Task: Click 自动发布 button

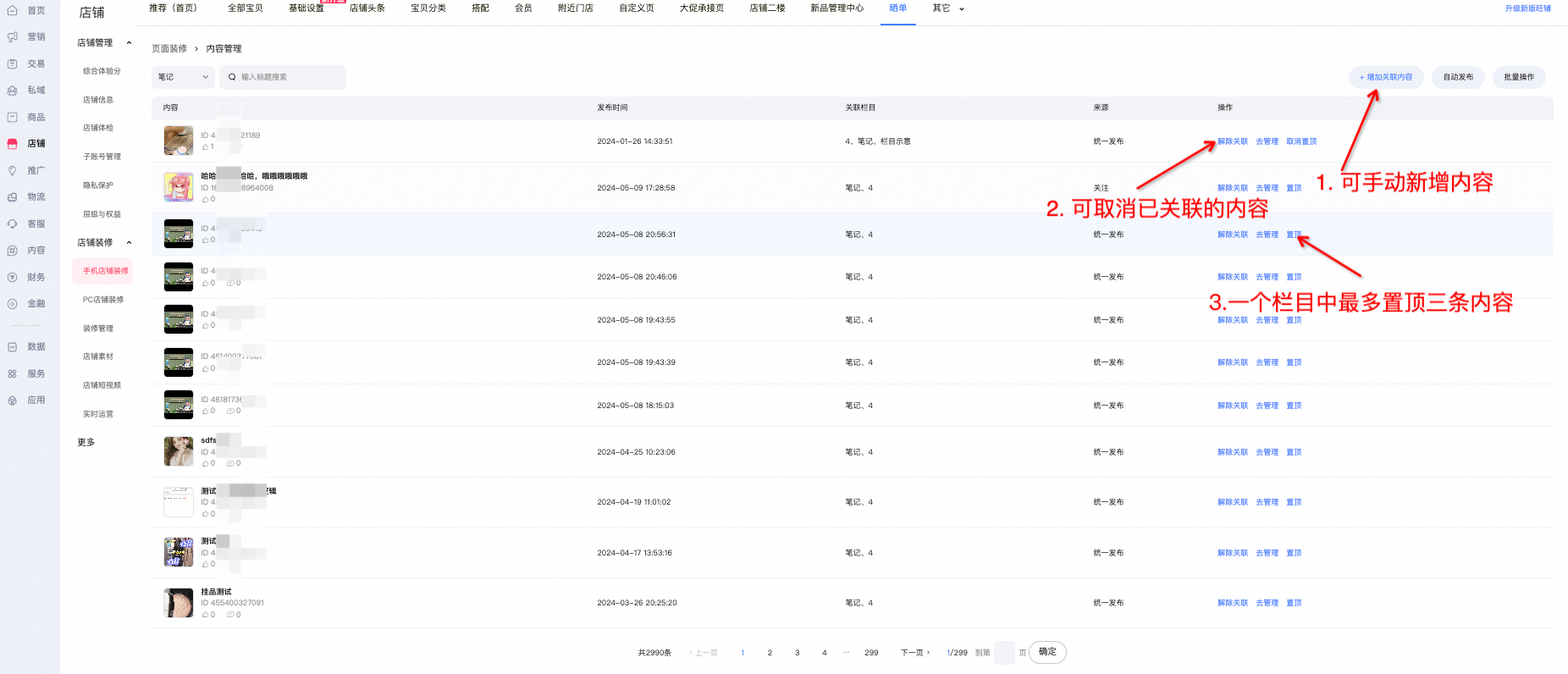Action: tap(1458, 77)
